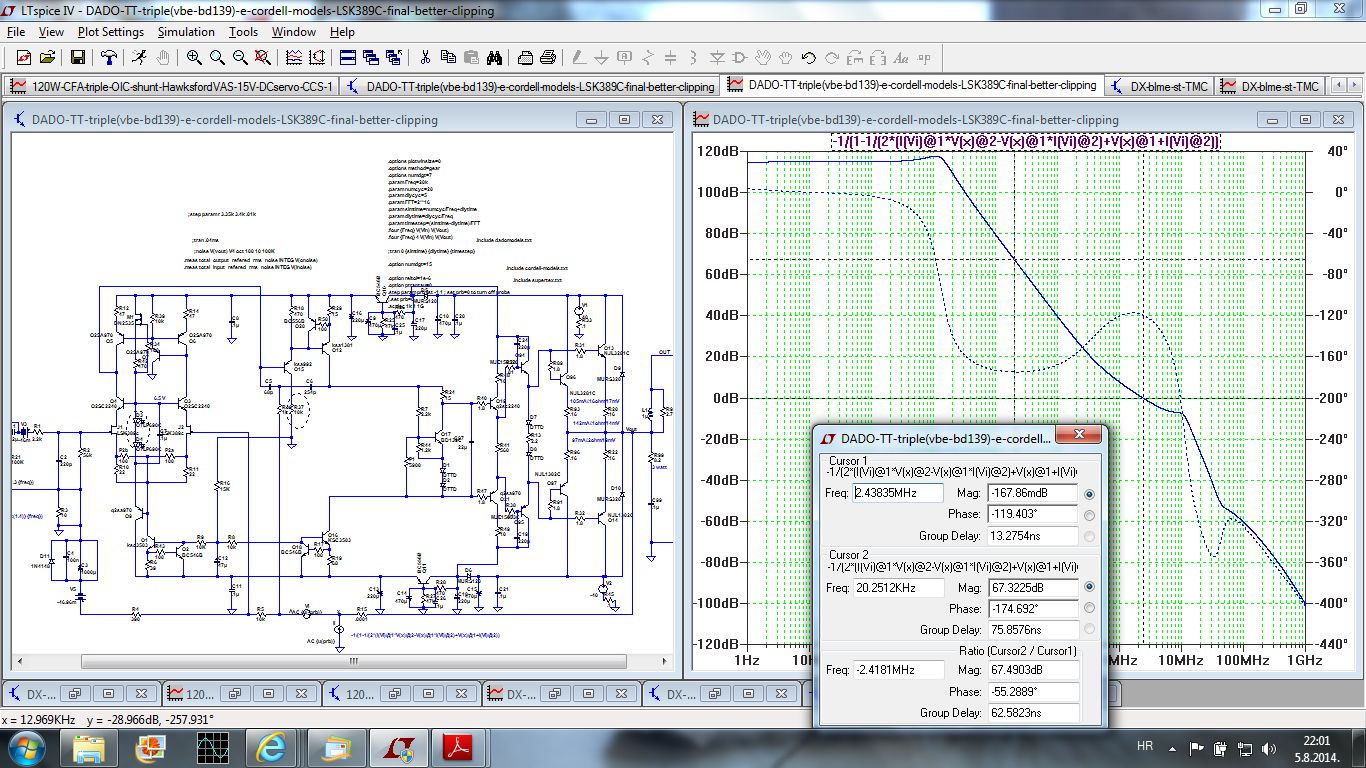Select the text Aa tool icon

[901, 57]
